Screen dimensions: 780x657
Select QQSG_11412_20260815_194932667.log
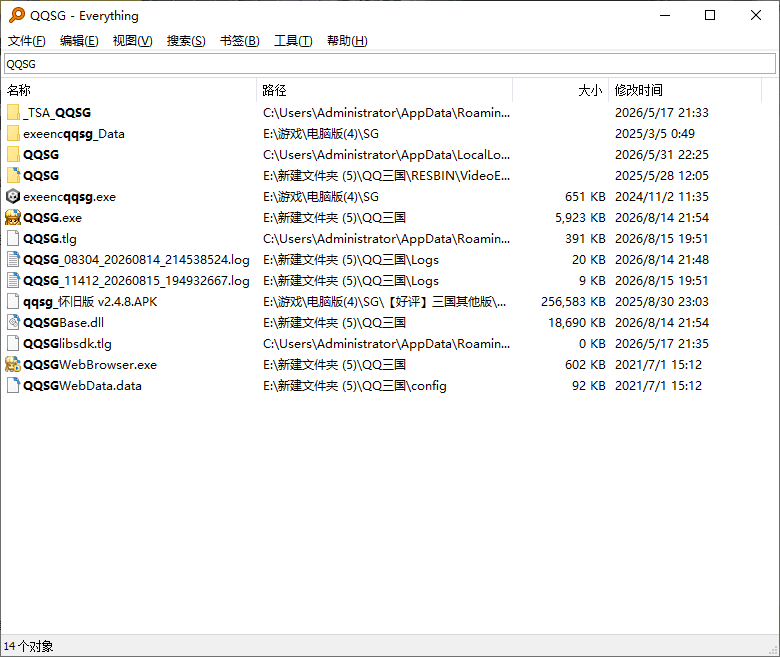(136, 281)
